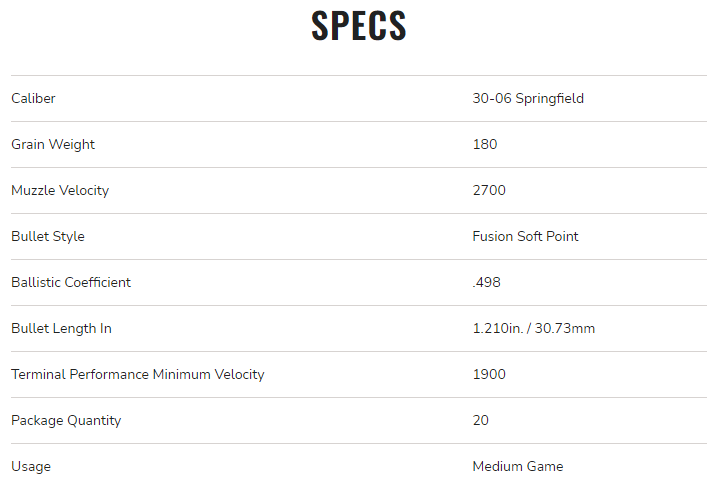Select the Bullet Style label
This screenshot has height=483, width=716.
coord(48,236)
